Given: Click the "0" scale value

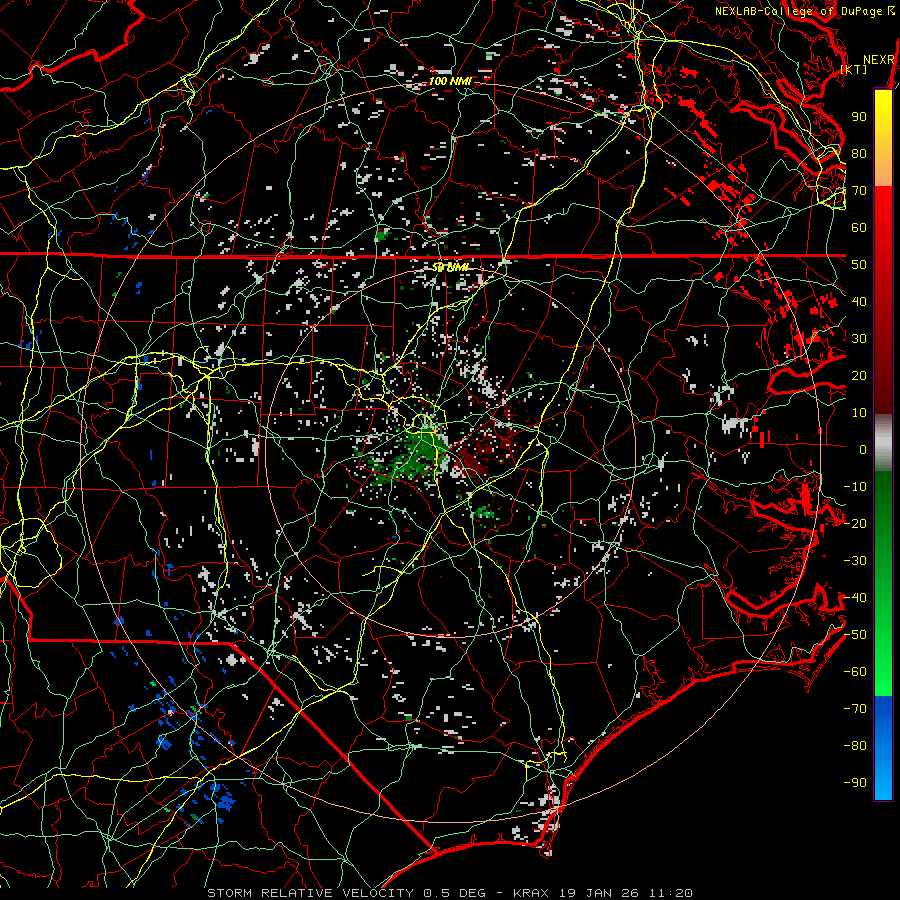Looking at the screenshot, I should (863, 450).
